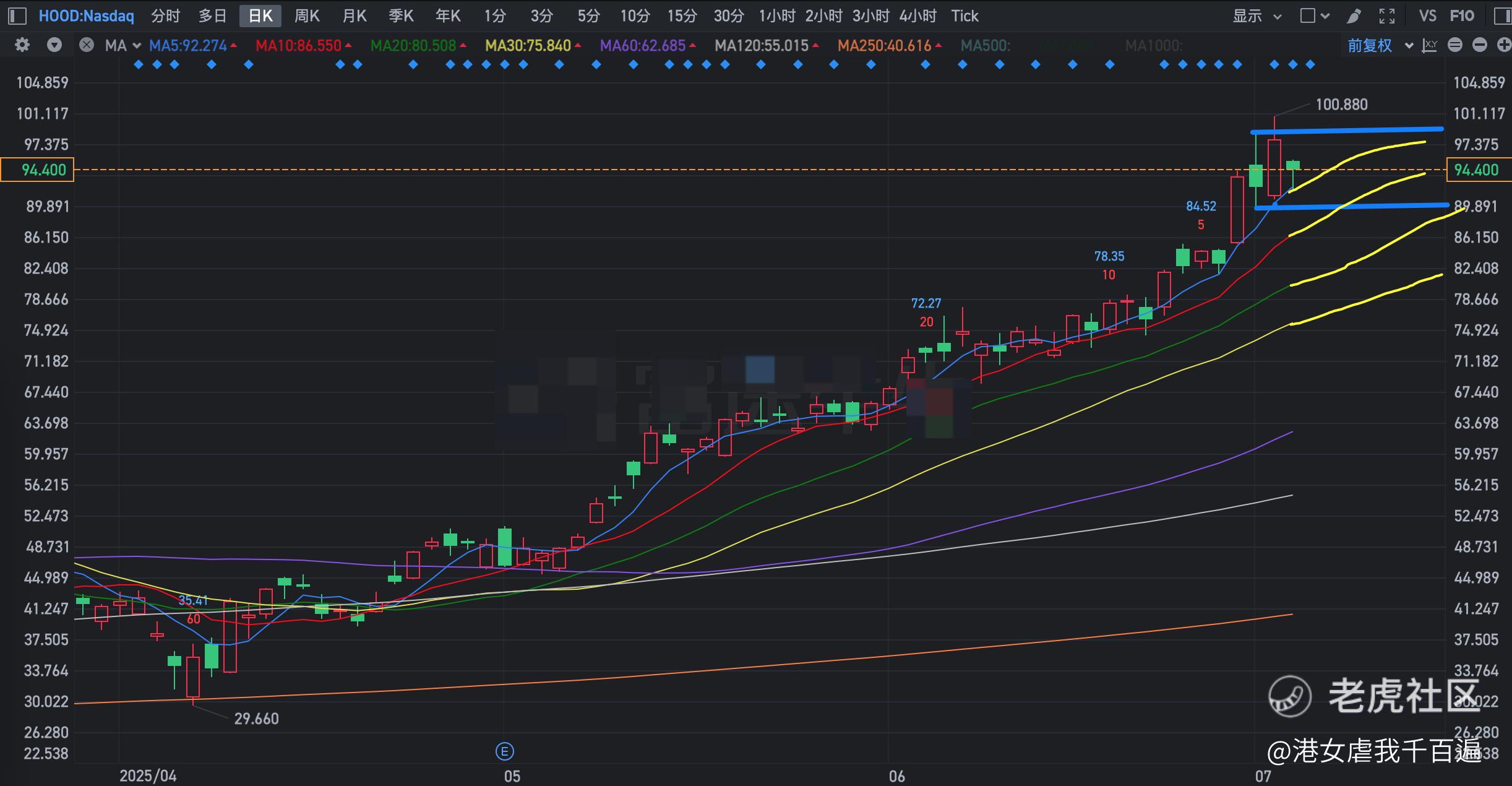Viewport: 1512px width, 786px height.
Task: Switch to 季K quarterly tab
Action: 401,16
